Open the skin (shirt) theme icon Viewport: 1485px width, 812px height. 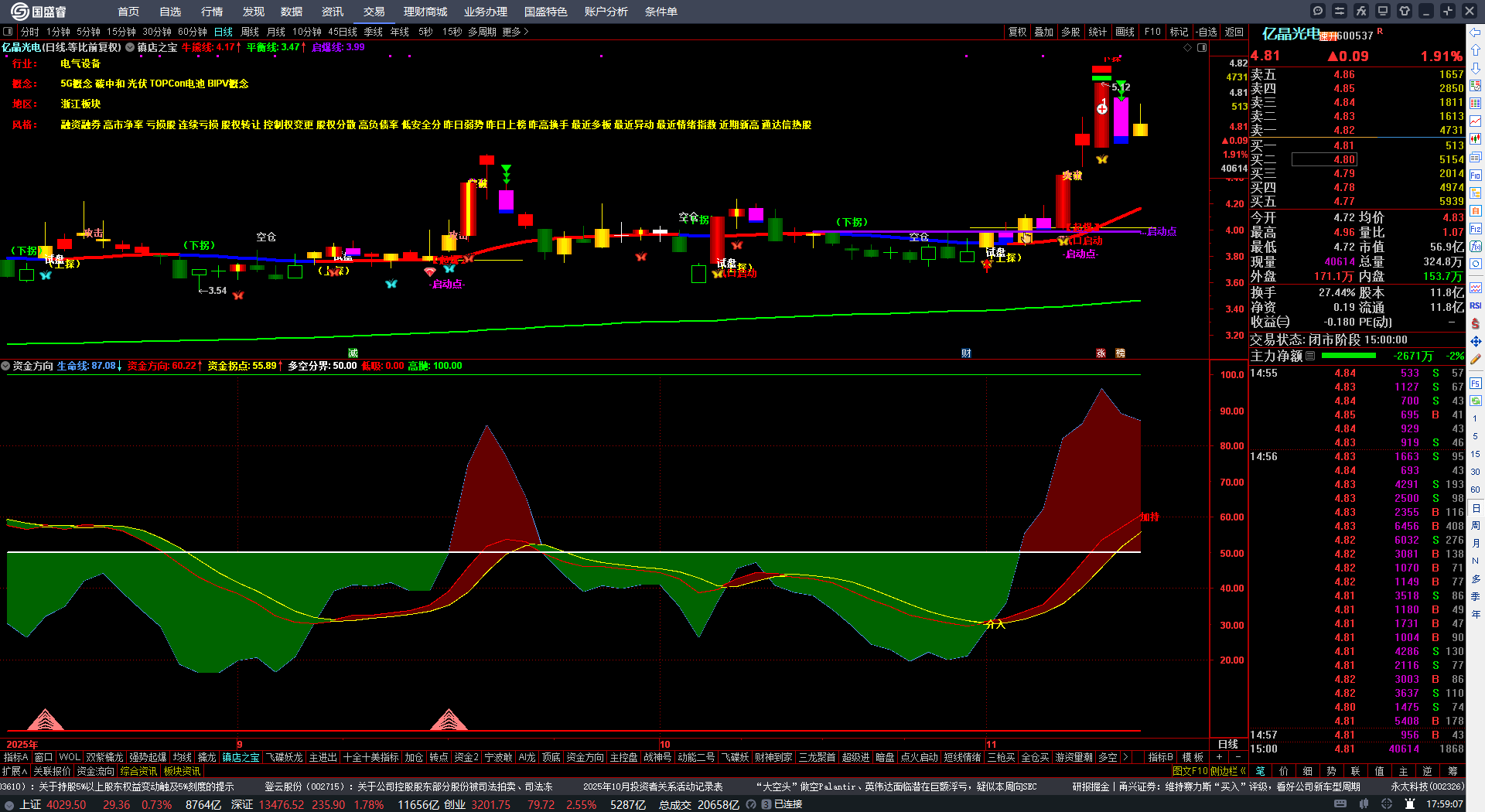[x=1405, y=11]
